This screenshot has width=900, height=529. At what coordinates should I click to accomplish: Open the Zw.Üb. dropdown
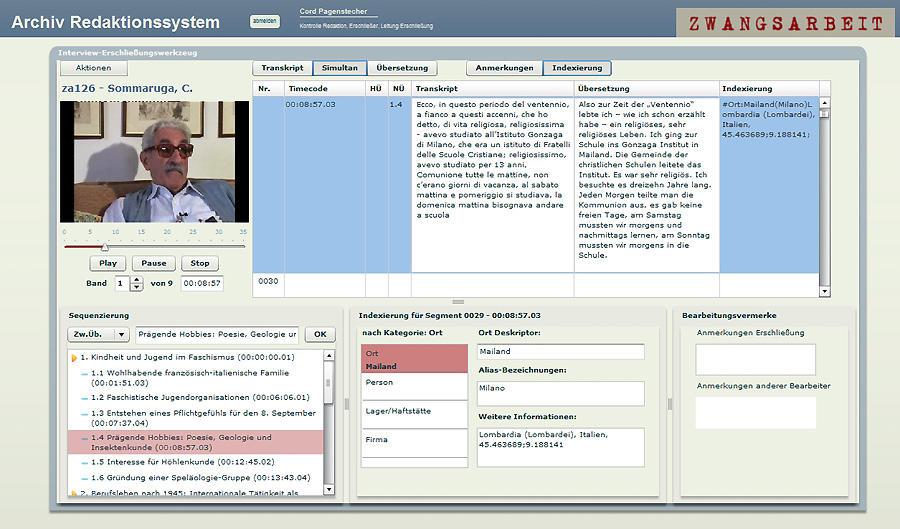tap(99, 334)
